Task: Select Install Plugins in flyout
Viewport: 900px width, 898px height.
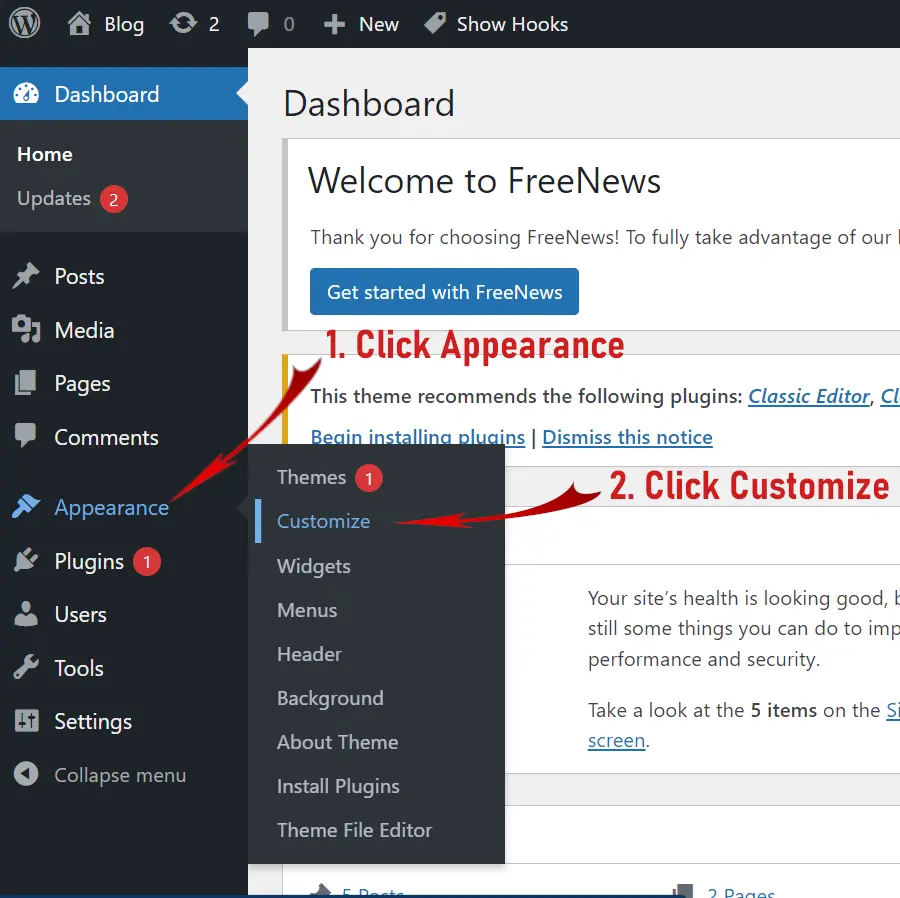Action: point(338,787)
